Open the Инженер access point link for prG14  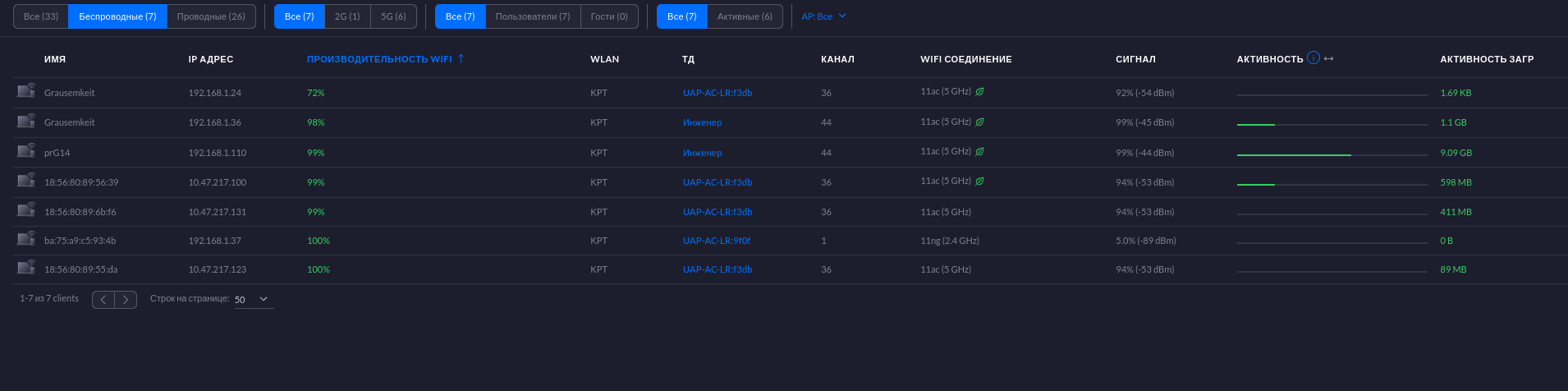[x=702, y=153]
